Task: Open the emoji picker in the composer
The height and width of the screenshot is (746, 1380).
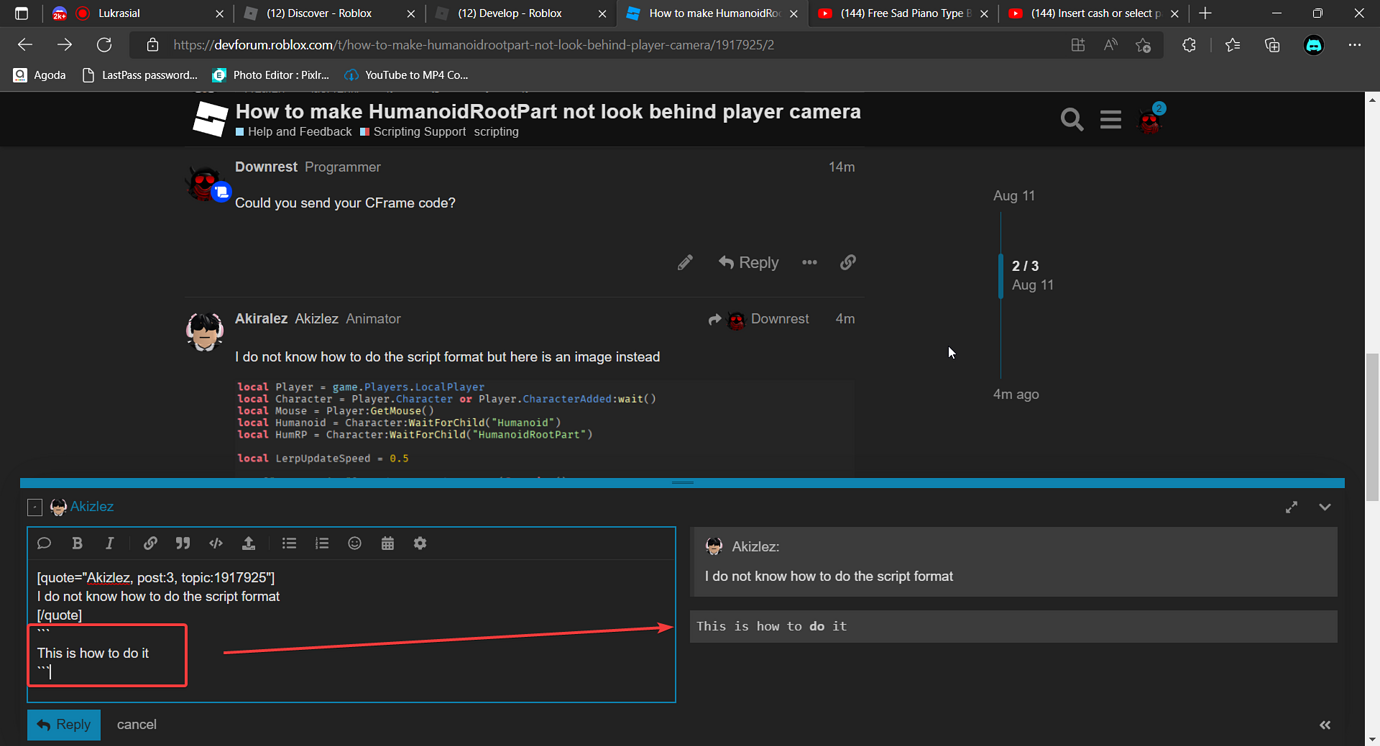Action: [x=354, y=543]
